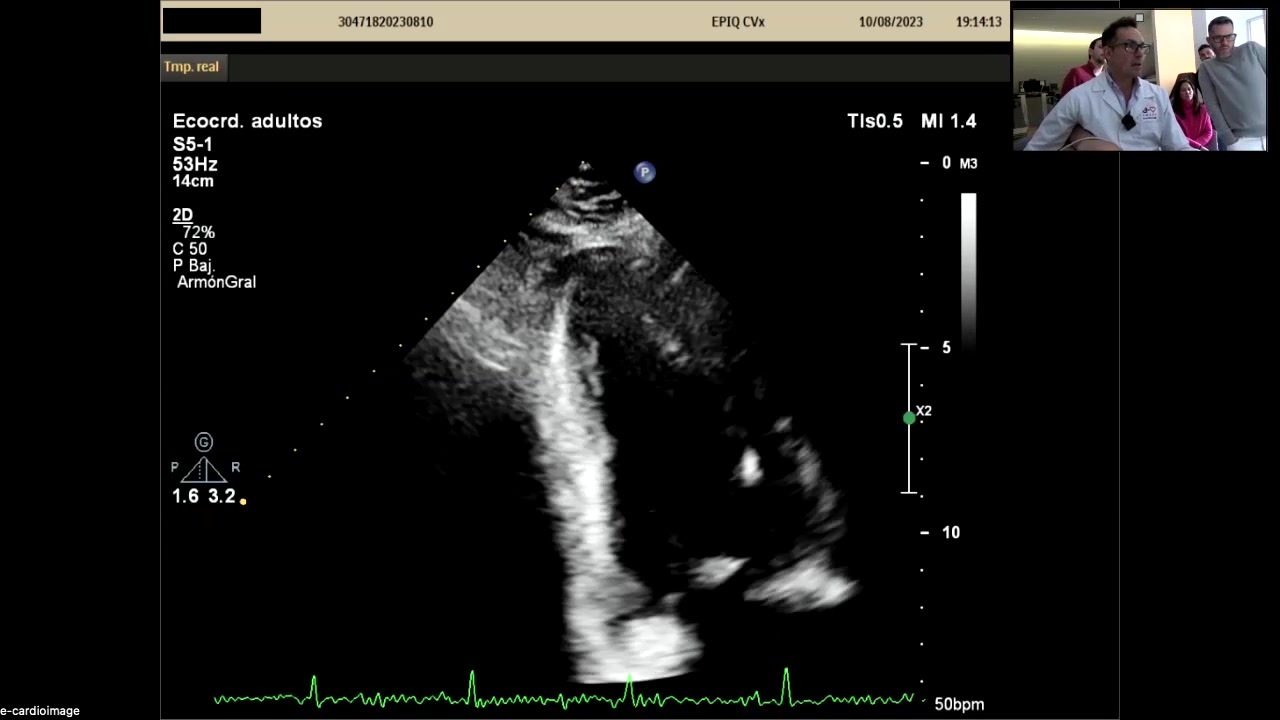The image size is (1280, 720).
Task: Click the S5-1 transducer label
Action: coord(193,145)
